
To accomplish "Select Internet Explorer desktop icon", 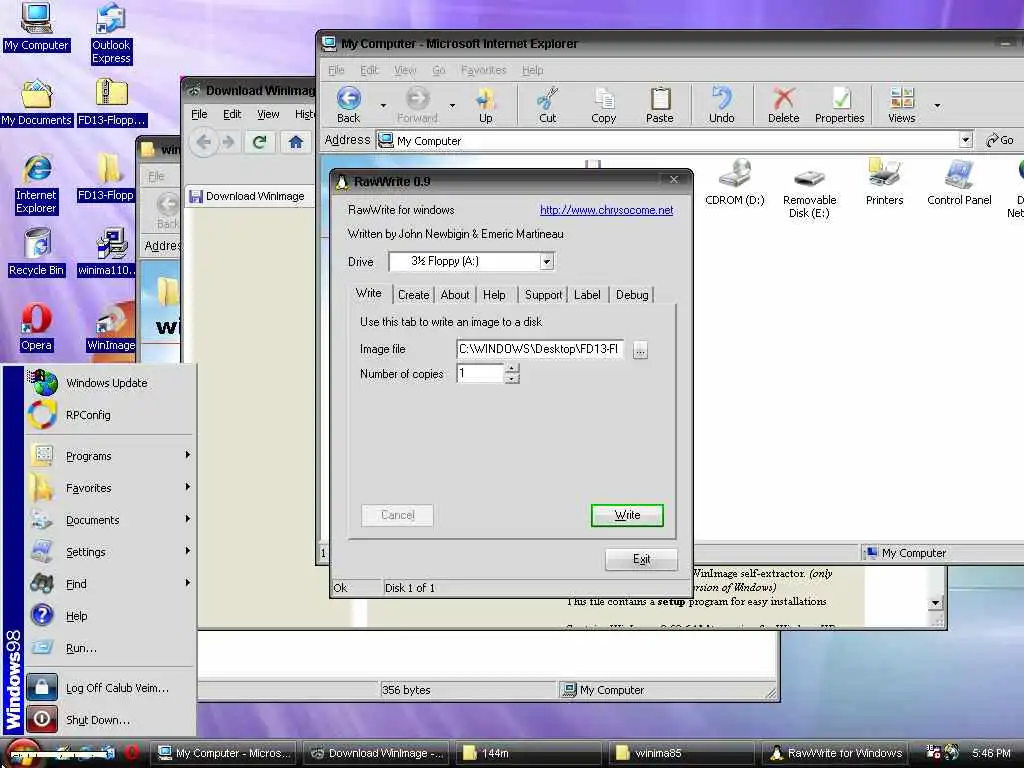I will 37,184.
